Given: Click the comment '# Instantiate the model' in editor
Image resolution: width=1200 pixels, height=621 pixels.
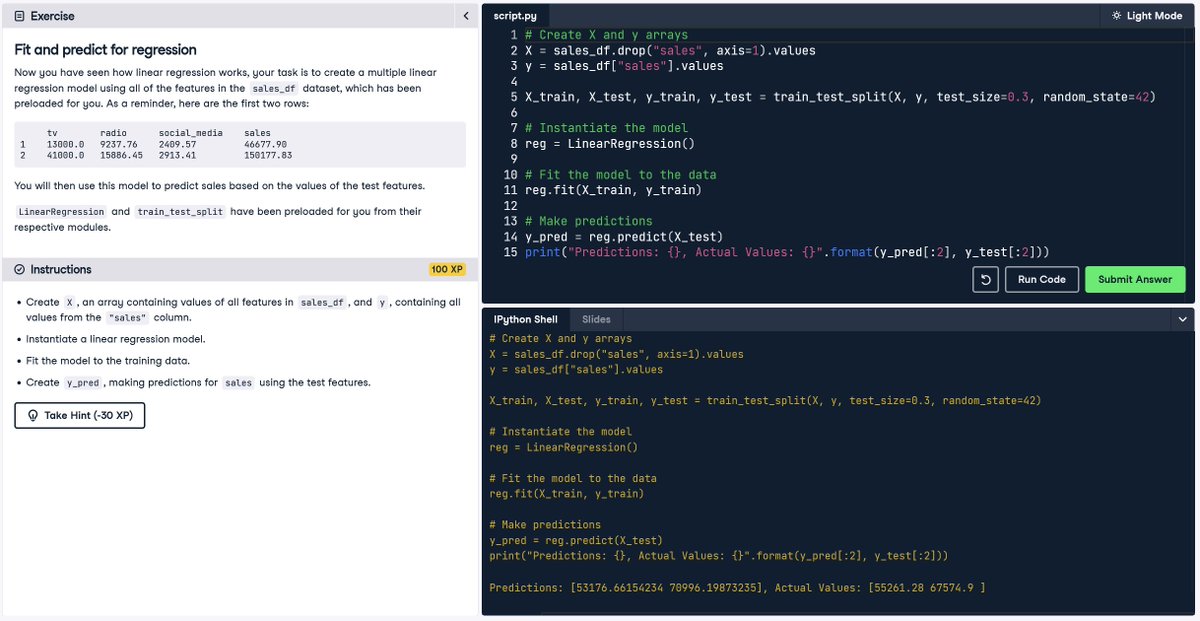Looking at the screenshot, I should pos(606,128).
